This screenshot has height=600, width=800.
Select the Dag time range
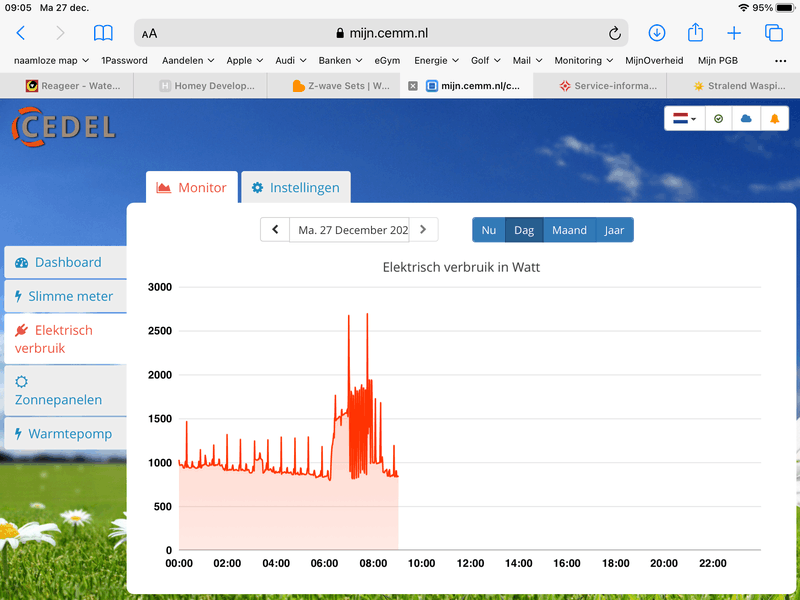tap(524, 230)
